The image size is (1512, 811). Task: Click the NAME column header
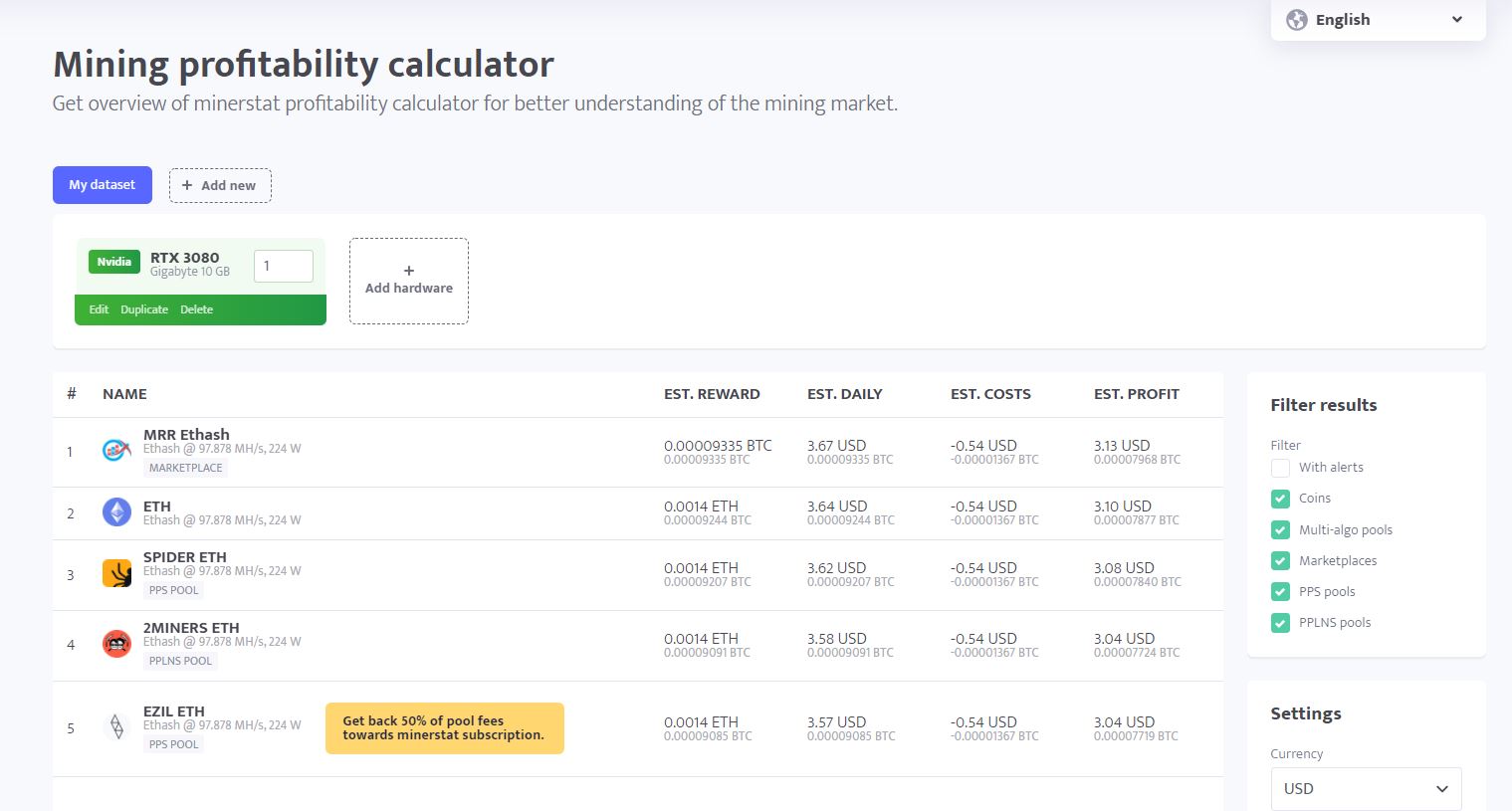pos(124,394)
